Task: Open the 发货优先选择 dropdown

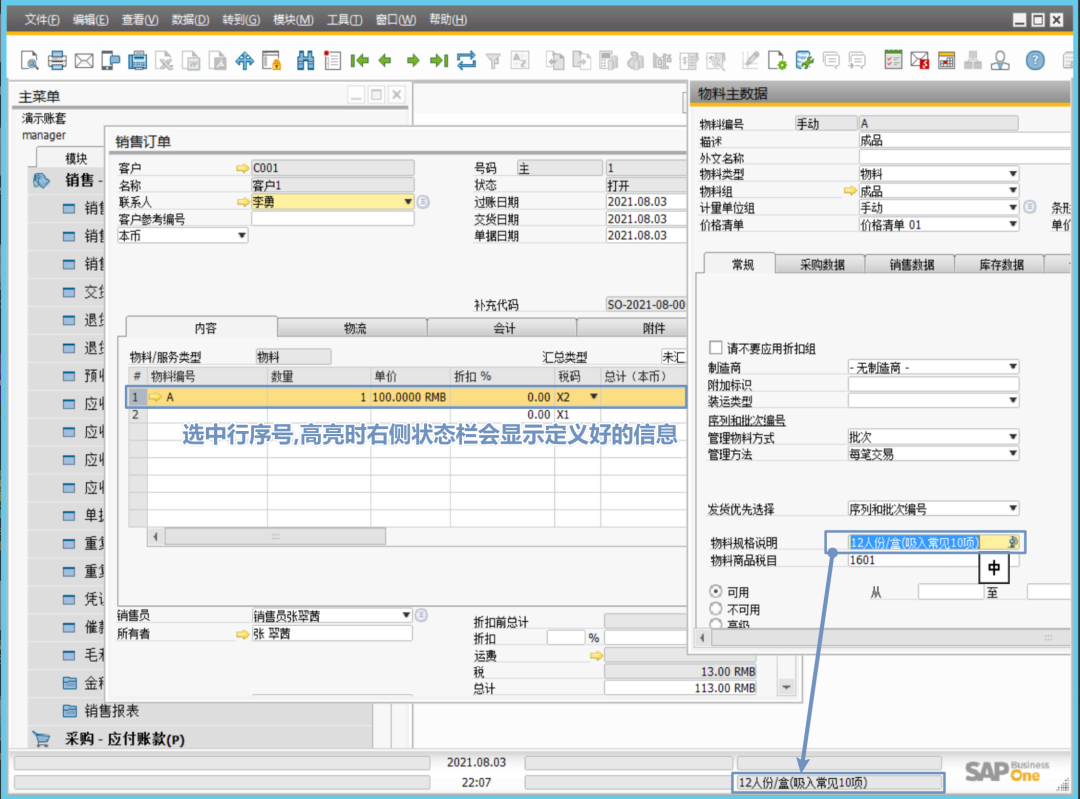Action: [1012, 509]
